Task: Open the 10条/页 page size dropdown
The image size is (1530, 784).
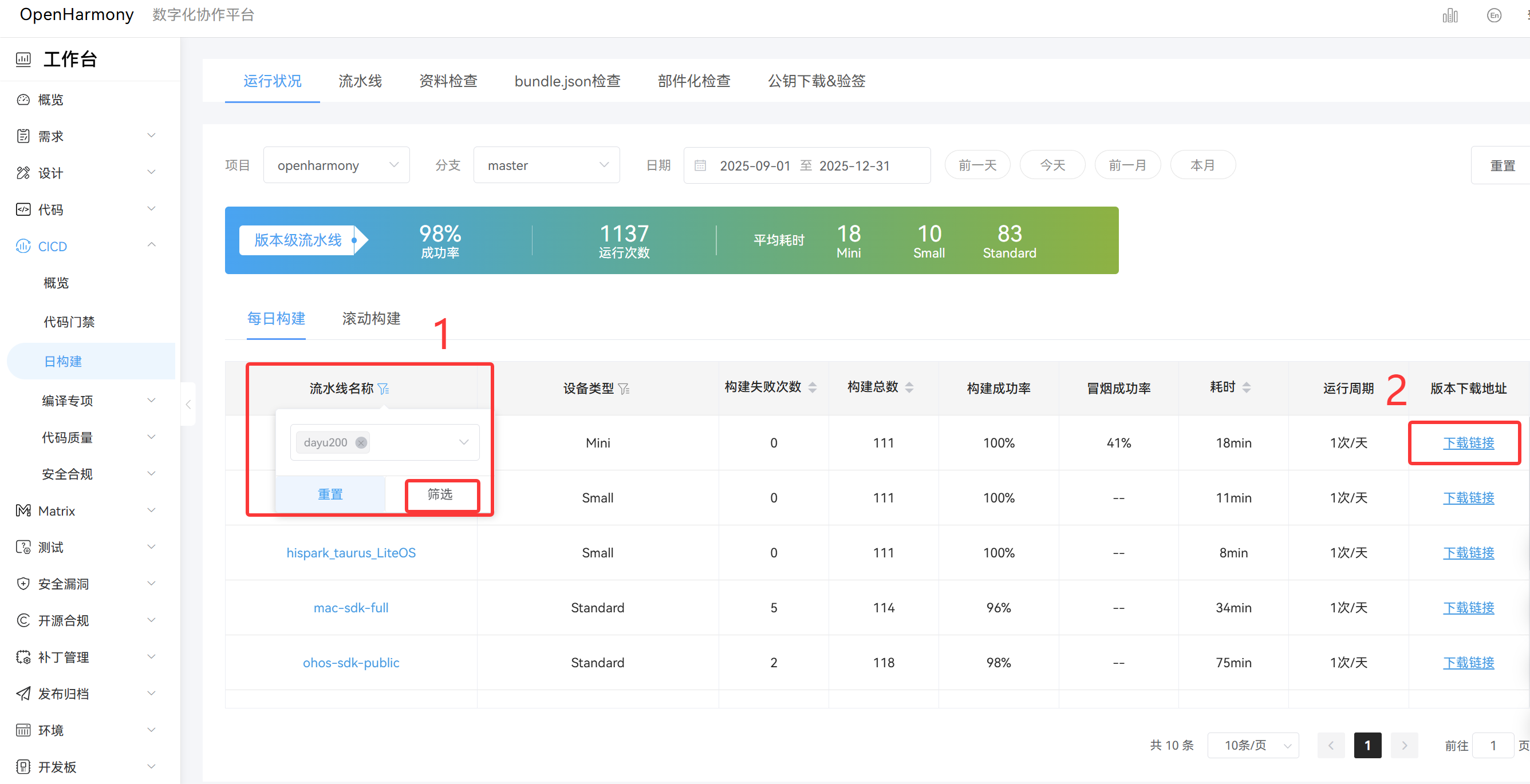Action: tap(1253, 746)
